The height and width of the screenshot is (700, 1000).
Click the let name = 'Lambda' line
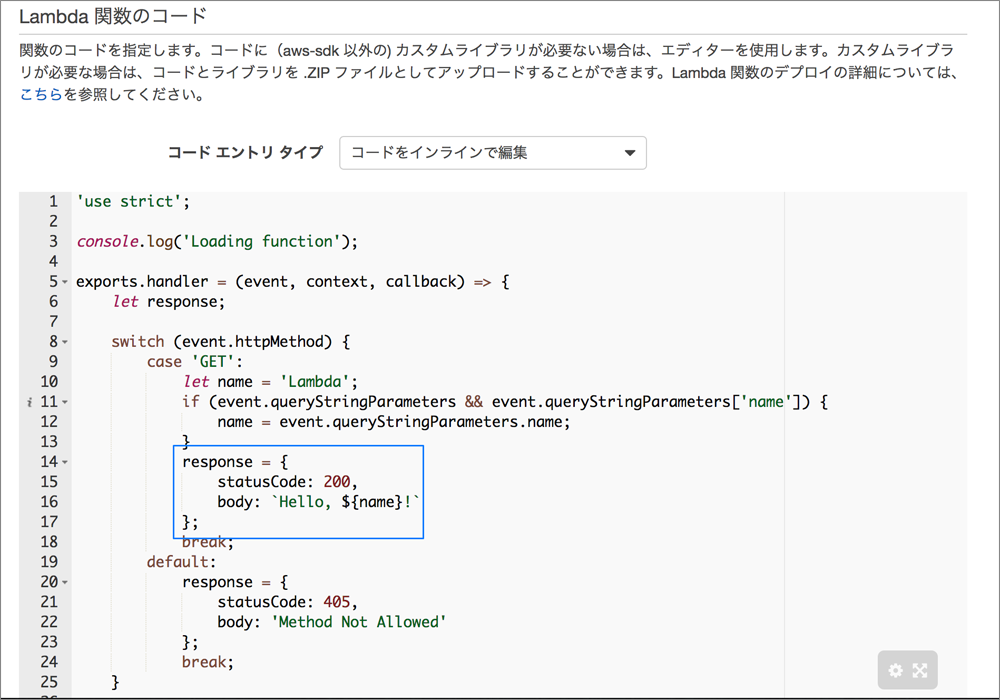[x=270, y=382]
